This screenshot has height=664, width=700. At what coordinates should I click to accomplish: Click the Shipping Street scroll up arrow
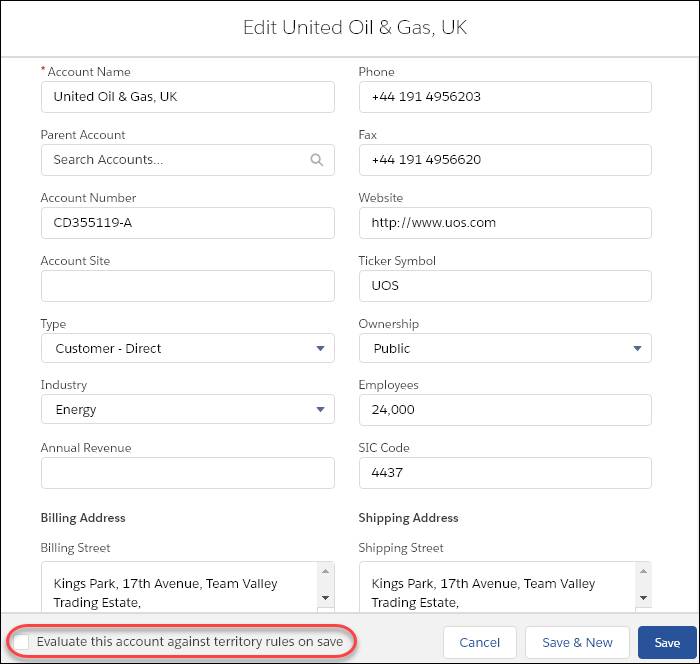click(x=643, y=572)
